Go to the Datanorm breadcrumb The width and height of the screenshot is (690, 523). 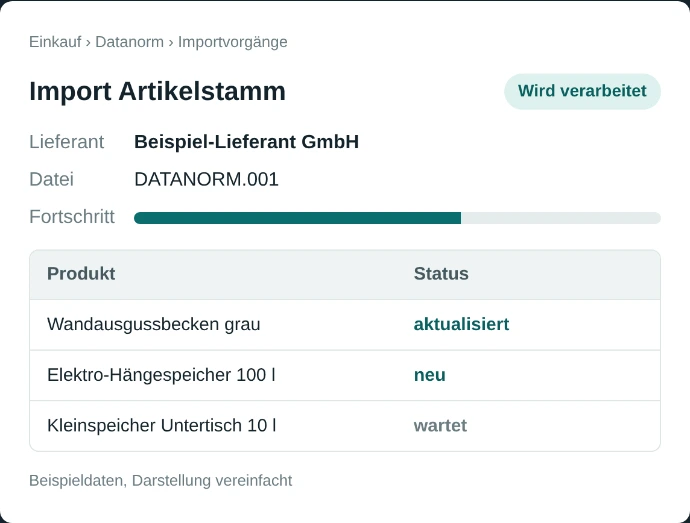(x=129, y=42)
